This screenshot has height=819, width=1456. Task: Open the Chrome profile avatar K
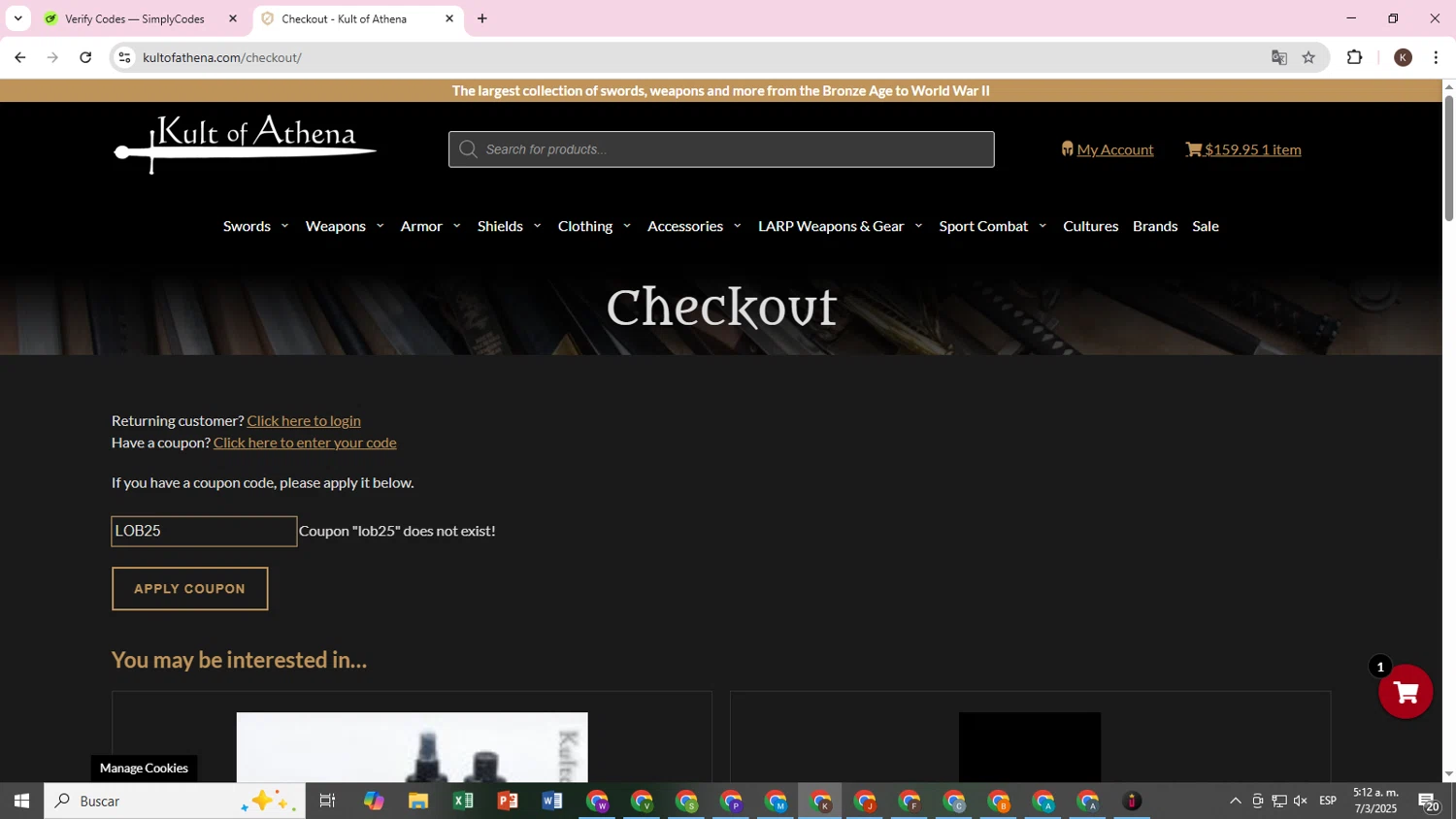pos(1403,57)
